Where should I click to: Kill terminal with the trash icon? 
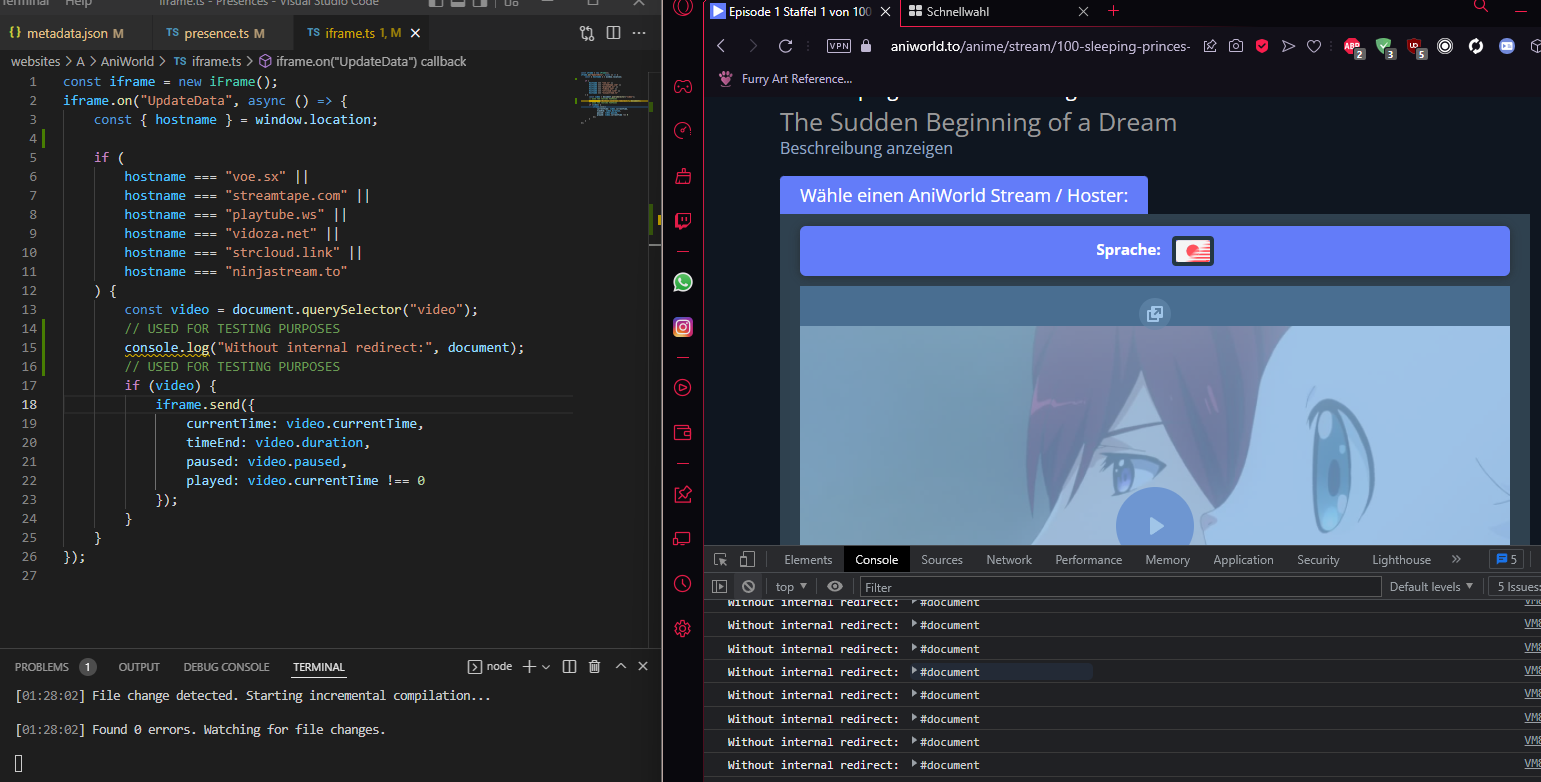594,666
